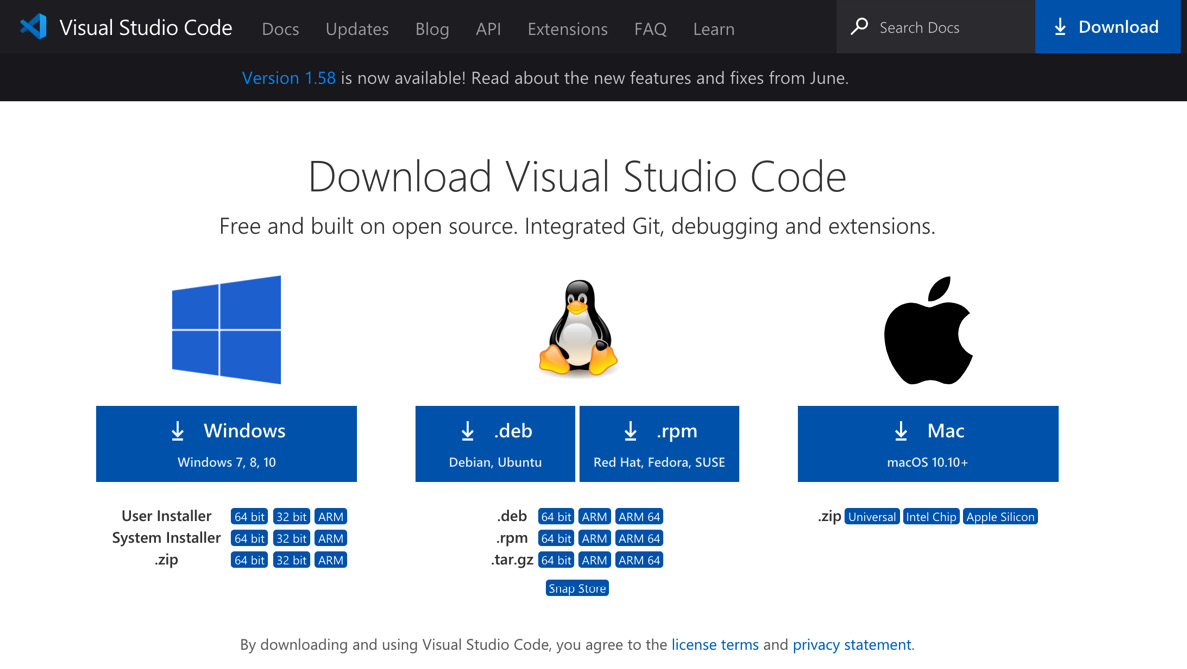Image resolution: width=1187 pixels, height=669 pixels.
Task: Click the top-right Download button
Action: 1107,26
